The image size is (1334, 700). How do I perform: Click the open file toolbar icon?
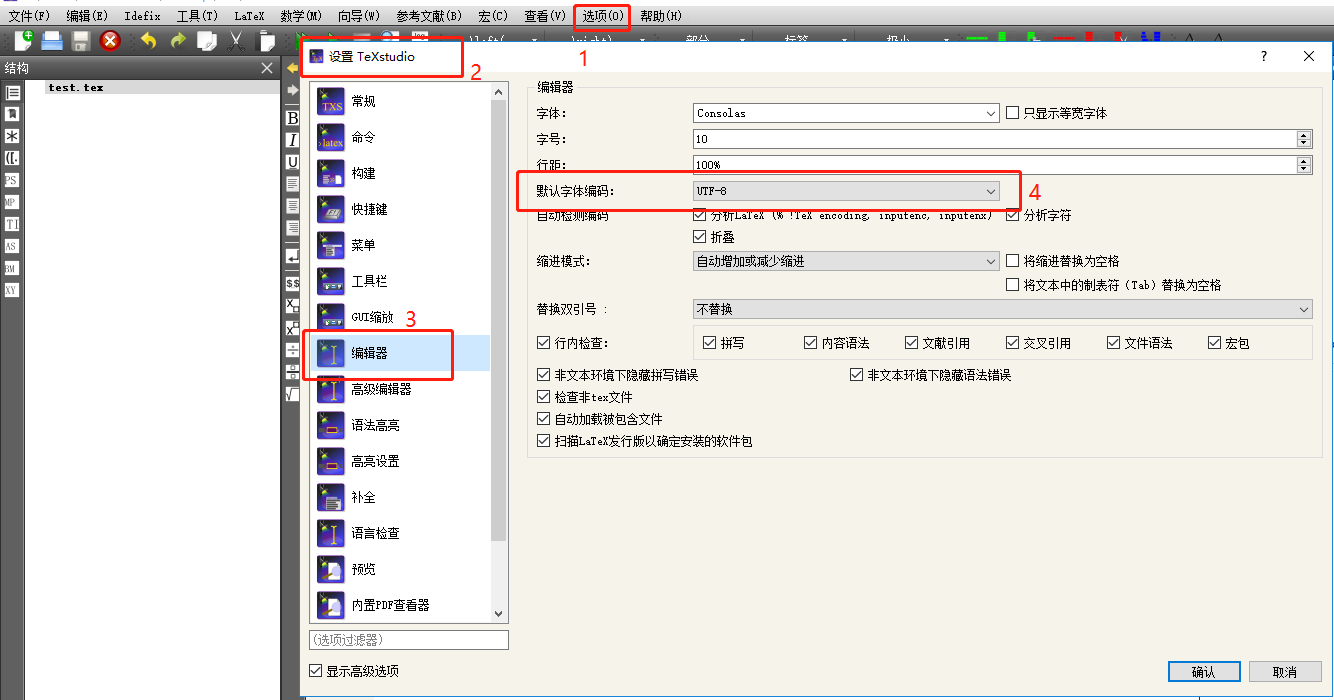click(52, 40)
